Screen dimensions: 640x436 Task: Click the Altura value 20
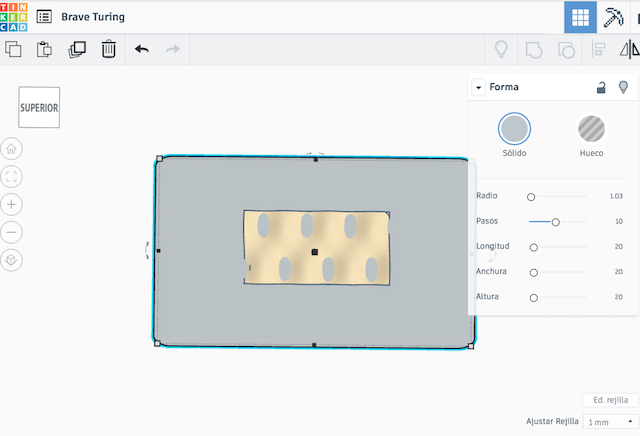619,297
